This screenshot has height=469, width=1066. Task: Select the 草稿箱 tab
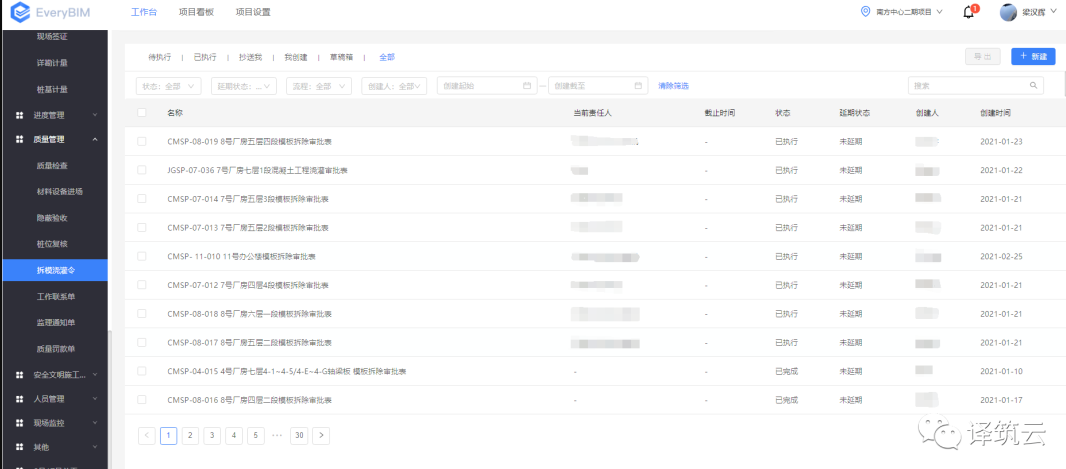click(x=341, y=58)
